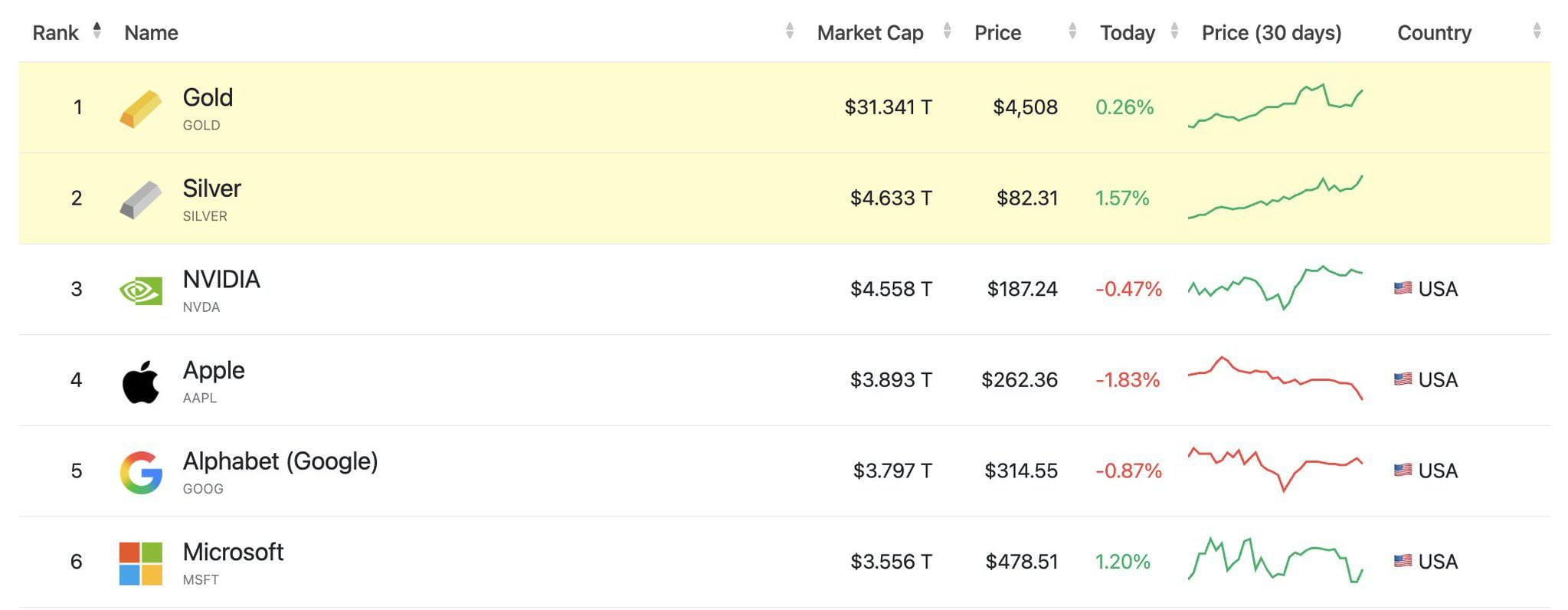The image size is (1568, 610).
Task: Sort table by Rank arrows
Action: (x=97, y=31)
